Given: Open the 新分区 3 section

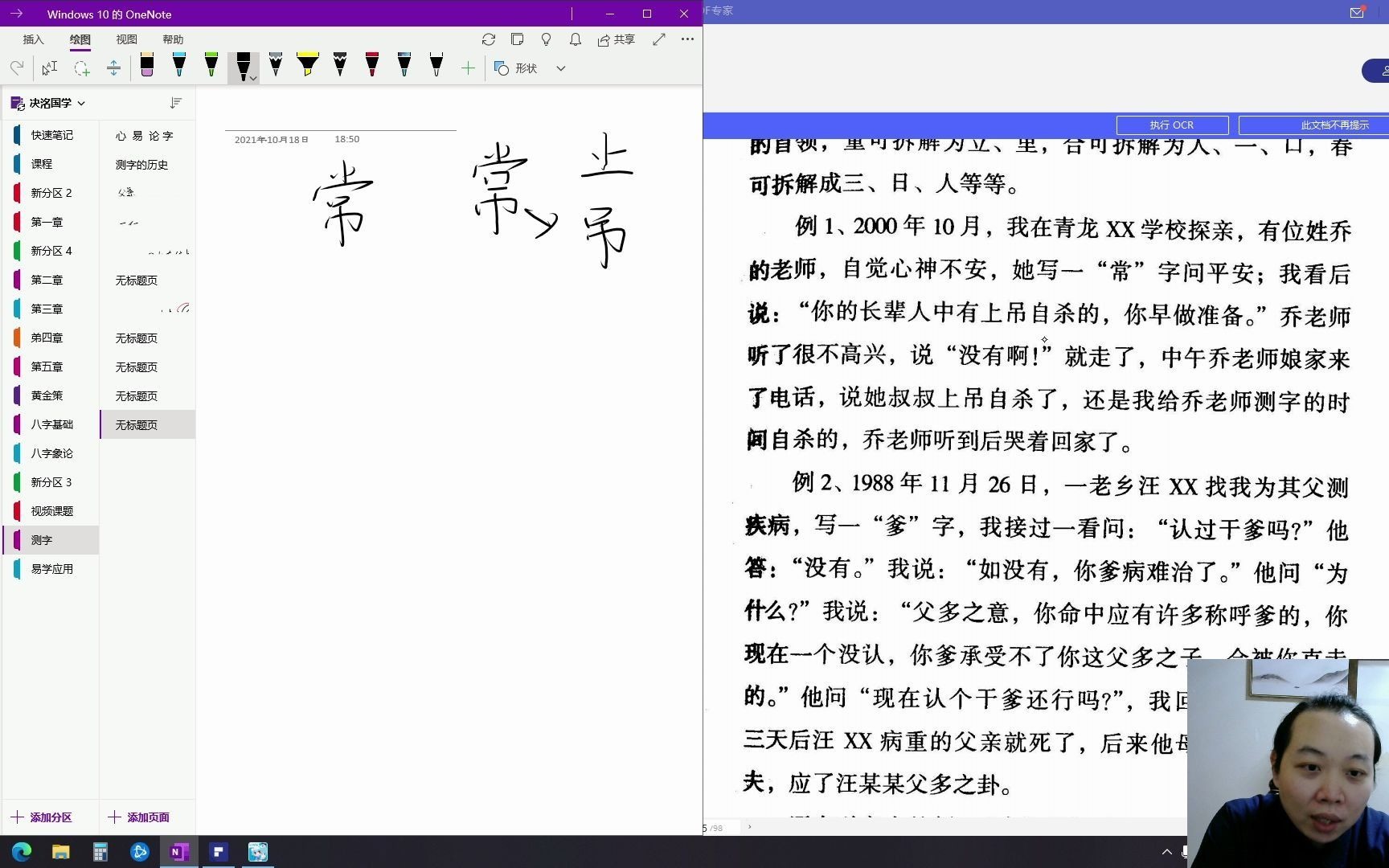Looking at the screenshot, I should [51, 482].
